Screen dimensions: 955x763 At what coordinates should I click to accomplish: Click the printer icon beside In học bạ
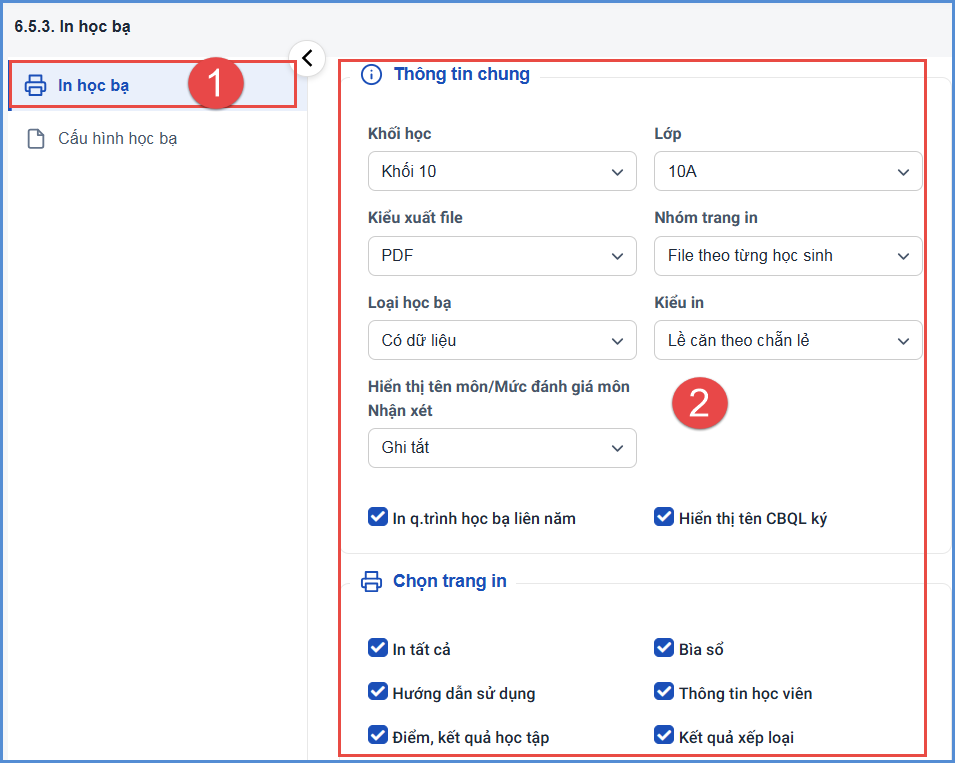tap(35, 85)
